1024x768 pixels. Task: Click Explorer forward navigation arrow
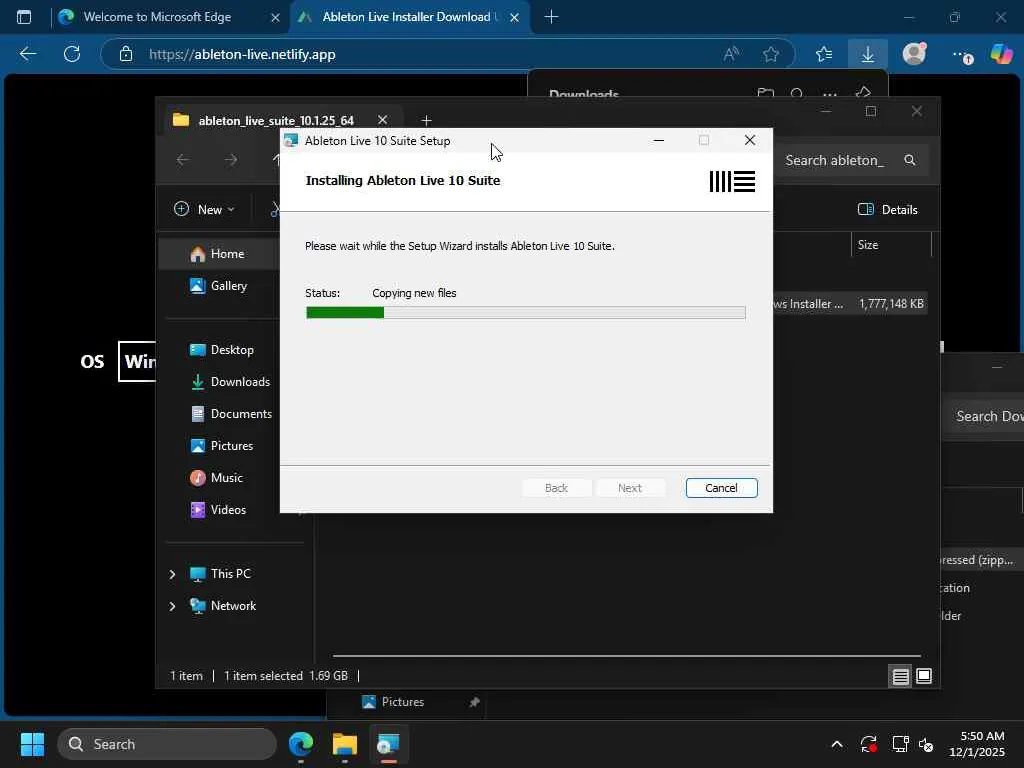tap(231, 160)
